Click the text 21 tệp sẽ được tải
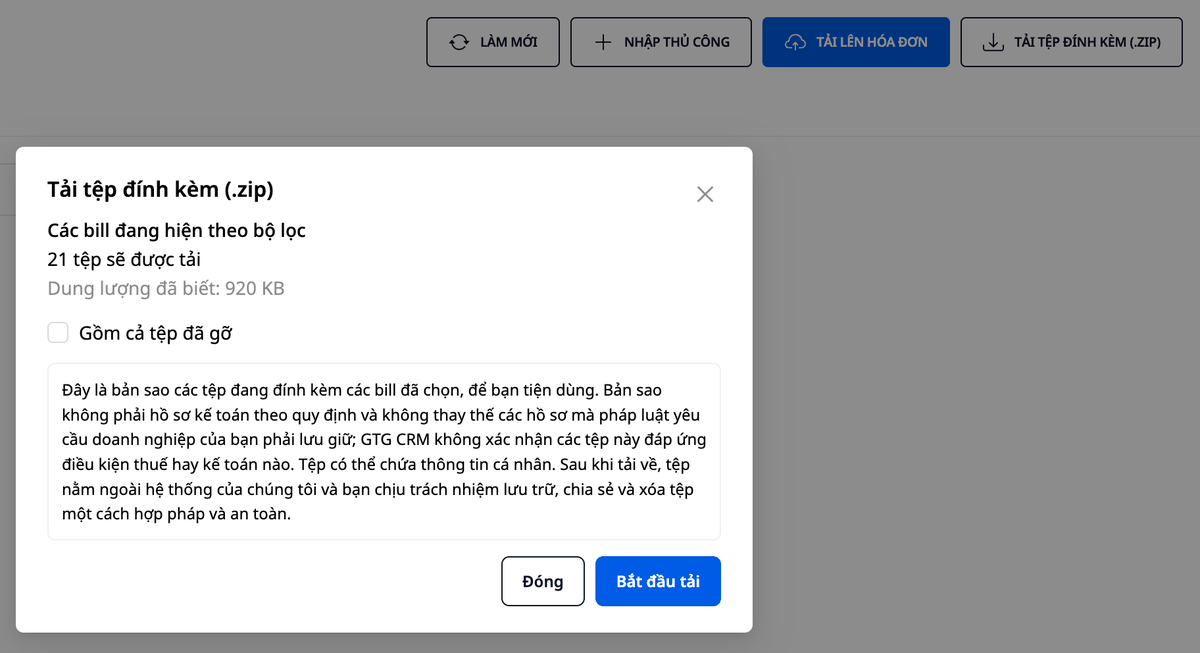Screen dimensions: 1200x653 124,260
